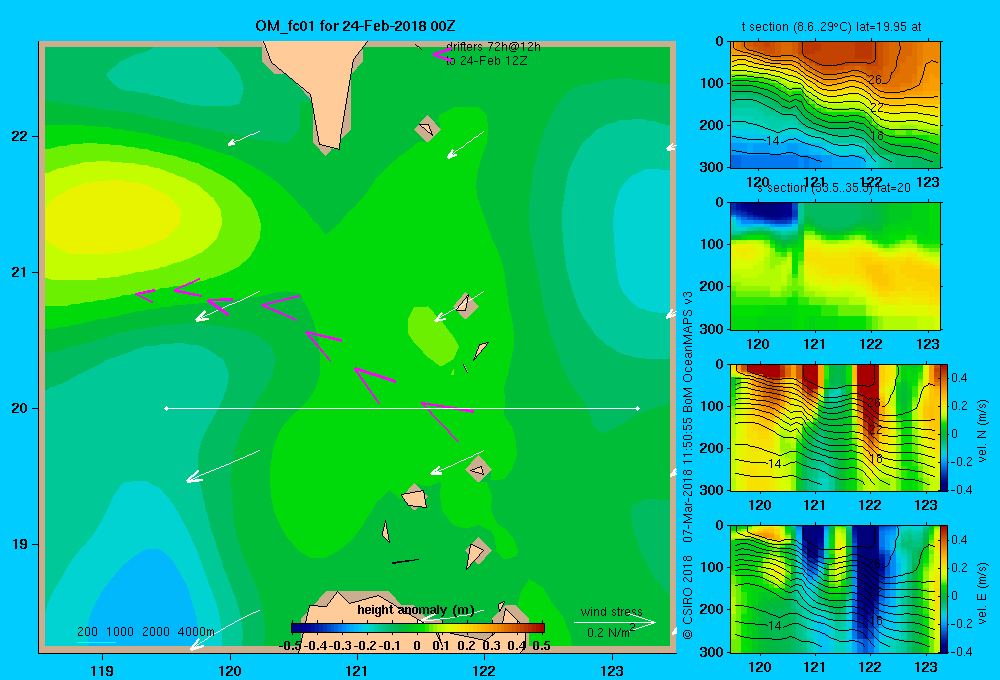Image resolution: width=1000 pixels, height=680 pixels.
Task: Click the 'height anomaly (m)' label
Action: click(415, 610)
